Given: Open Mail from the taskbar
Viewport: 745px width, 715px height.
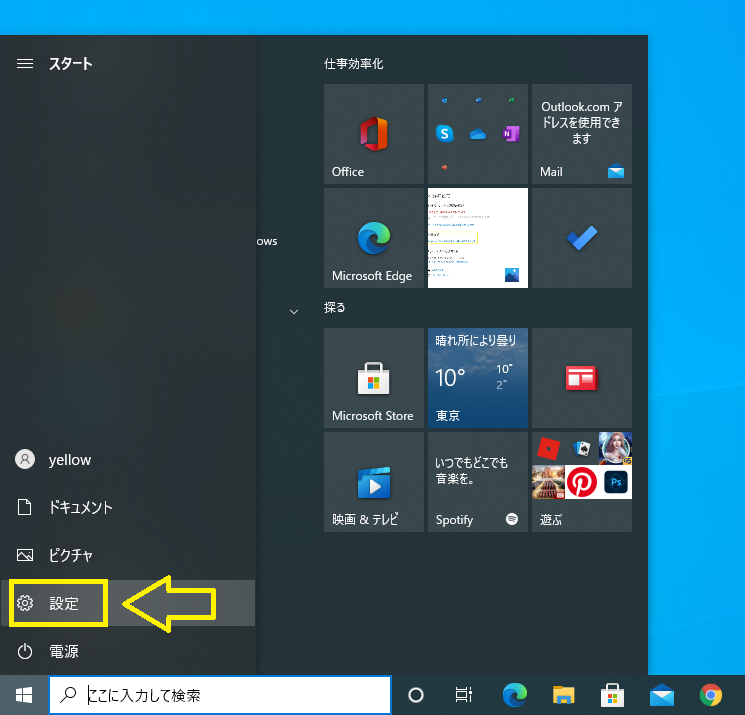Looking at the screenshot, I should (x=662, y=695).
